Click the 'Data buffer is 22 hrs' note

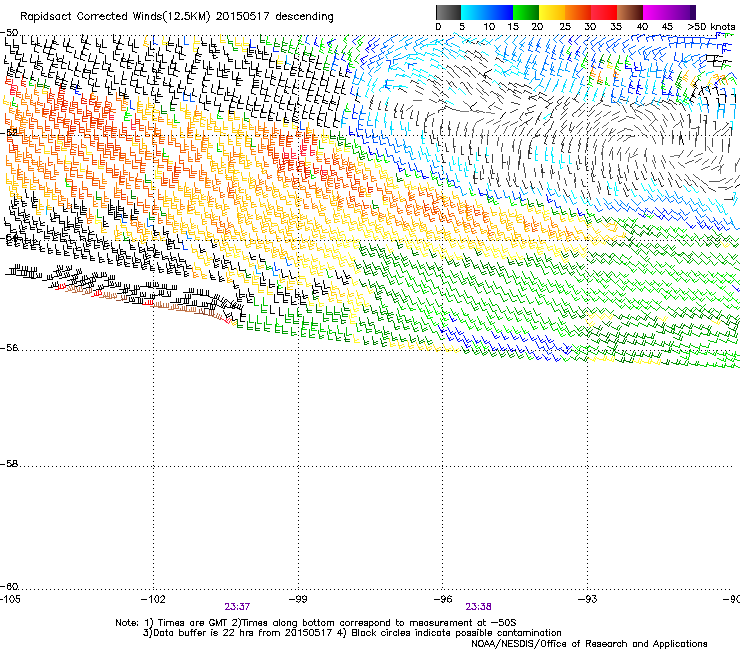tap(352, 633)
